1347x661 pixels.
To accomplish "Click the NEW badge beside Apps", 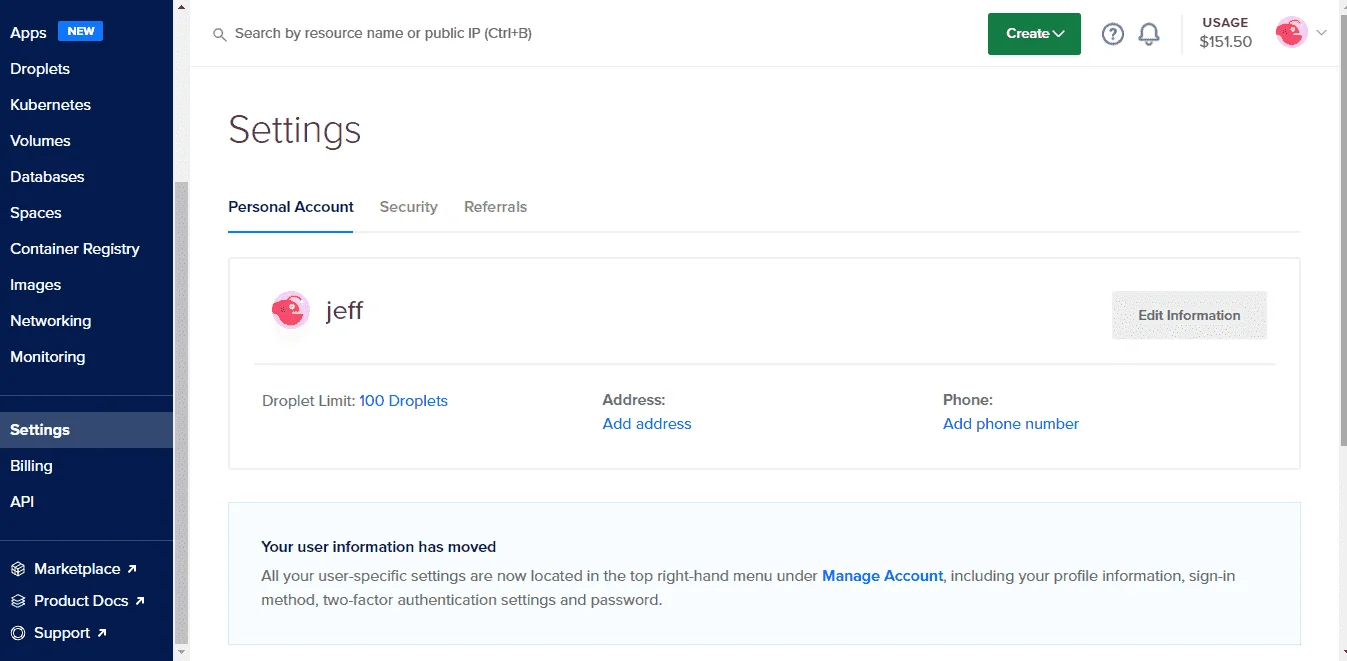I will point(81,31).
